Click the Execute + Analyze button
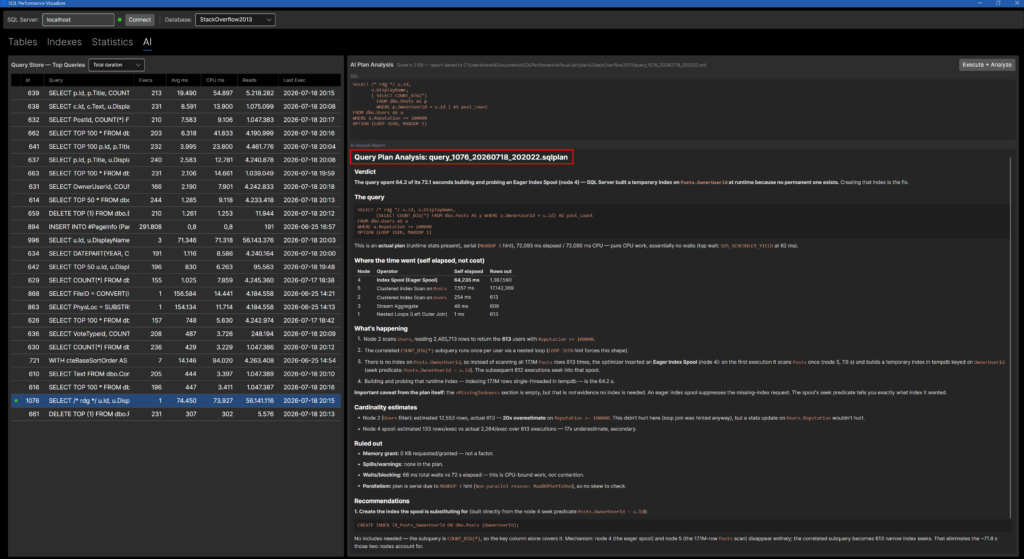The image size is (1024, 559). tap(987, 65)
